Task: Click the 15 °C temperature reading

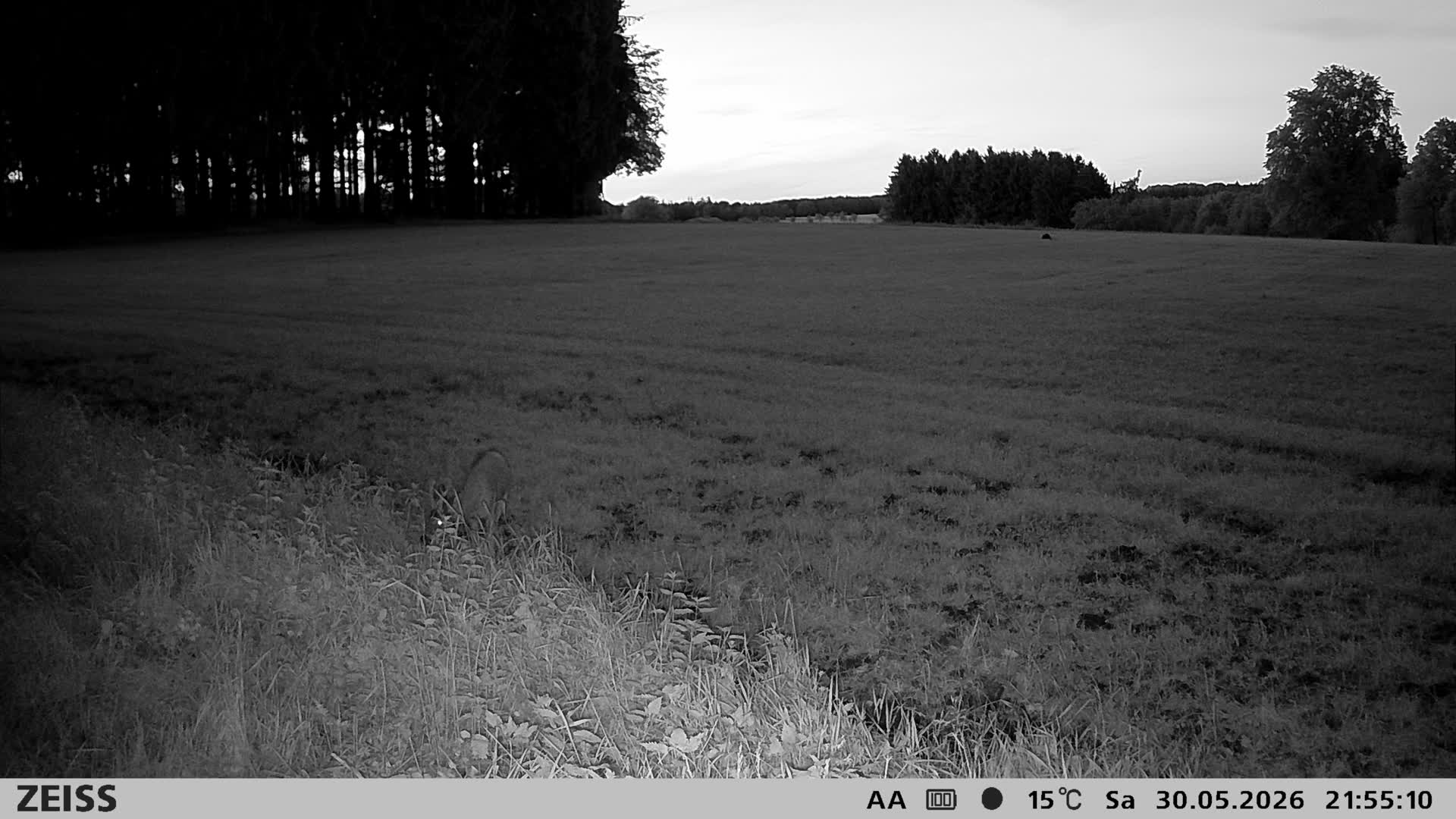Action: 1055,800
